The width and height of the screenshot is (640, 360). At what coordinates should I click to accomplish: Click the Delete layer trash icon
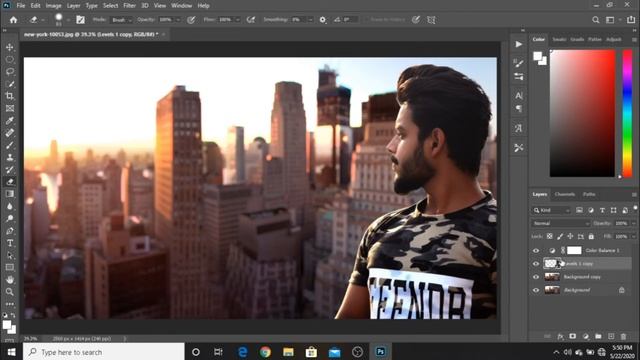(x=623, y=336)
